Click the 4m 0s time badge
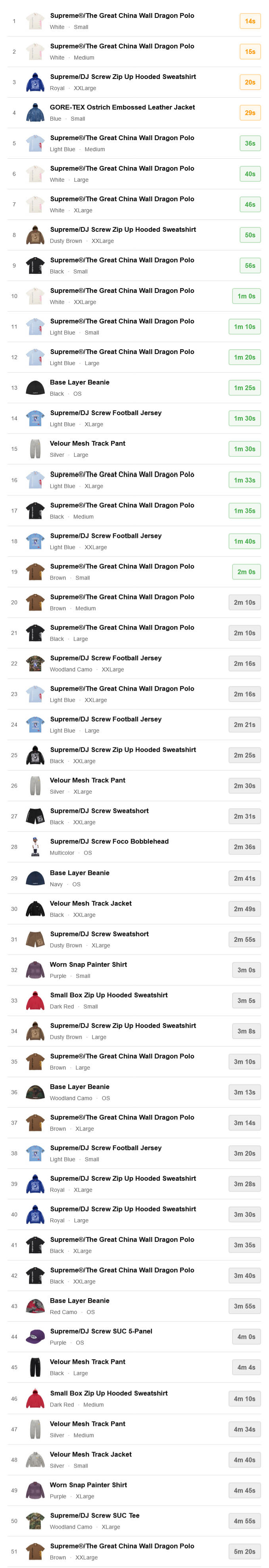Screen dimensions: 269x1568 [246, 1336]
